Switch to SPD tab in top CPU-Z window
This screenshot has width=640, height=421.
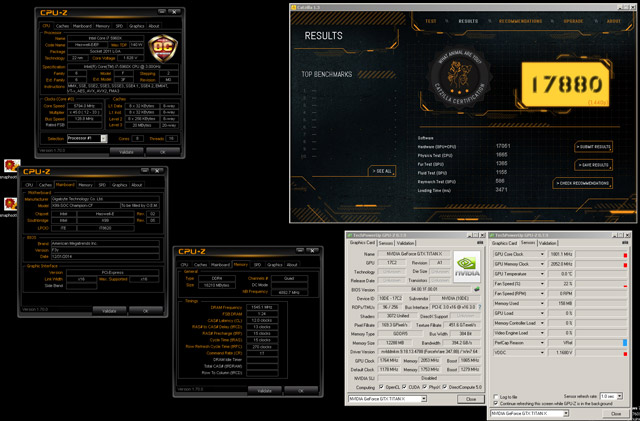coord(119,26)
